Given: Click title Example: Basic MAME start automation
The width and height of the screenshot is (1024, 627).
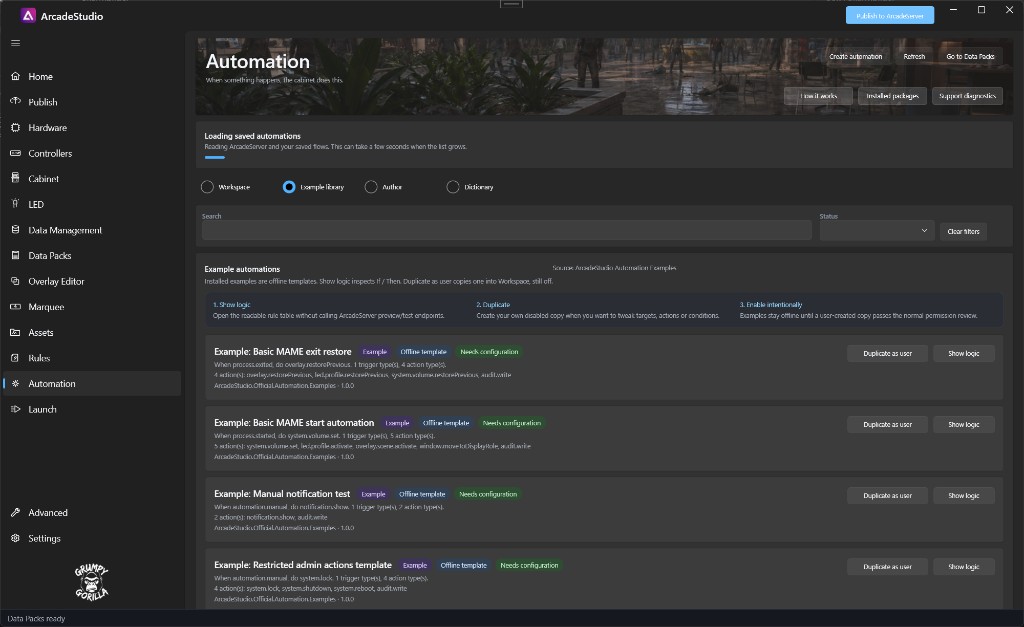Looking at the screenshot, I should [294, 423].
